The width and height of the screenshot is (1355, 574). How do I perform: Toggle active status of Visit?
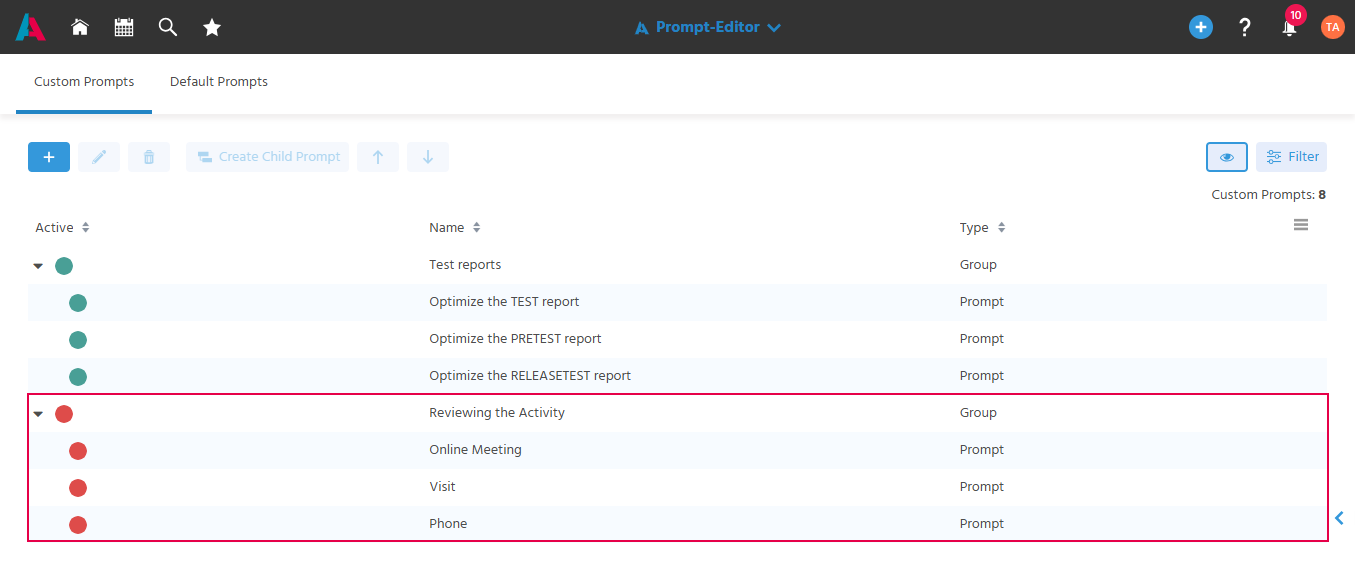[78, 488]
